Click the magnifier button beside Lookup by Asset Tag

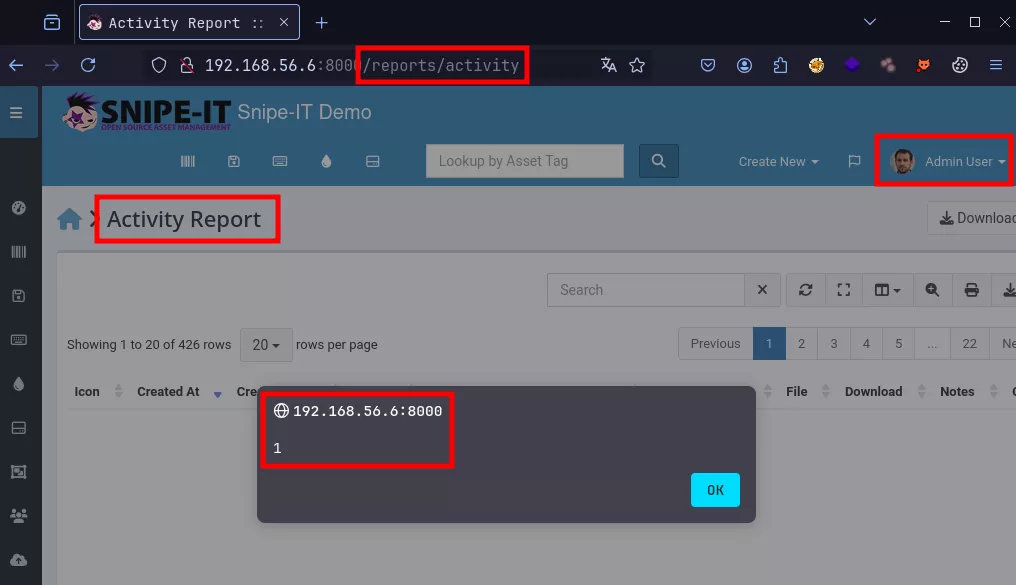[x=658, y=161]
